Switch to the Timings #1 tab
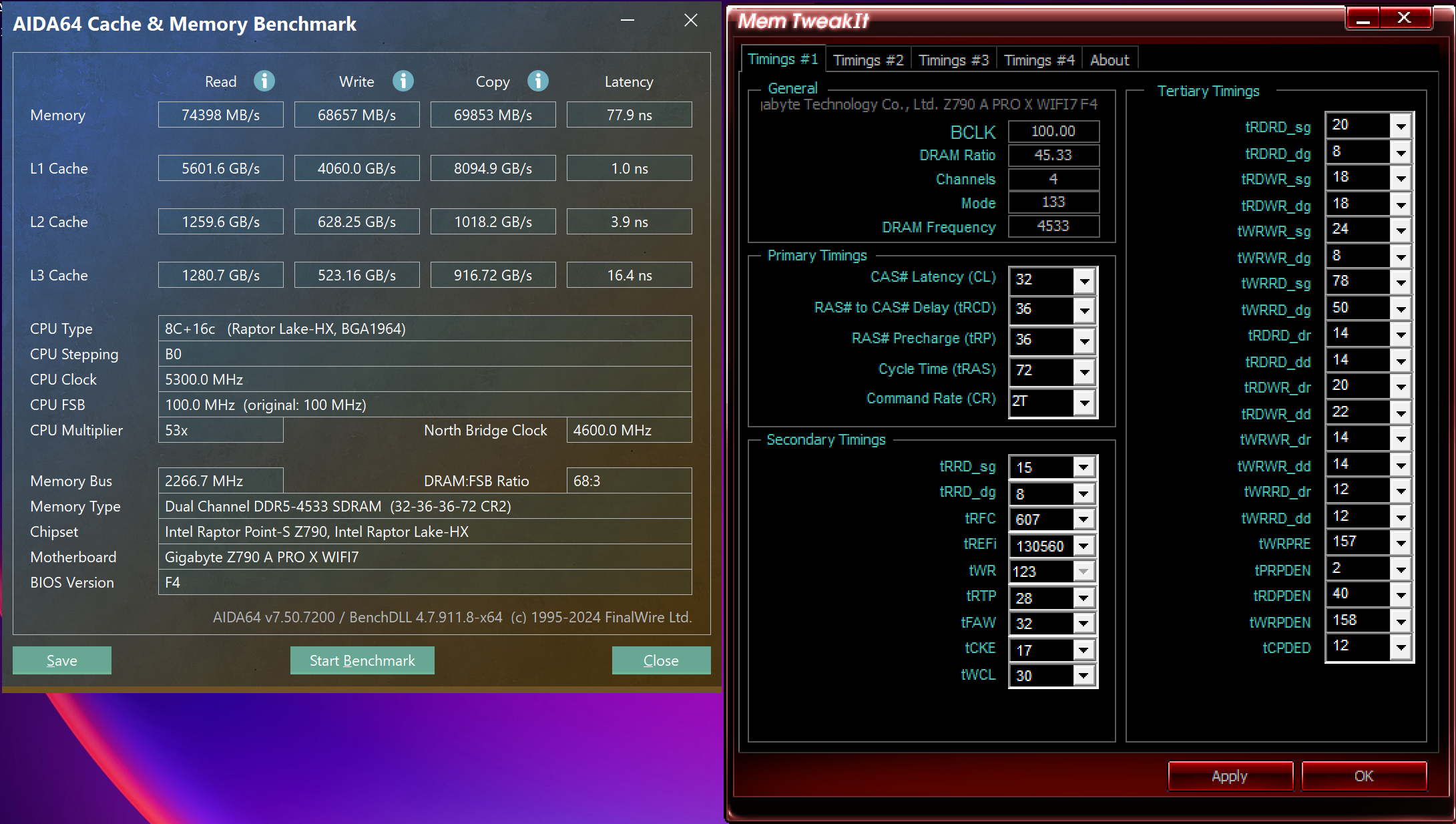Screen dimensions: 1456x824 coord(782,59)
